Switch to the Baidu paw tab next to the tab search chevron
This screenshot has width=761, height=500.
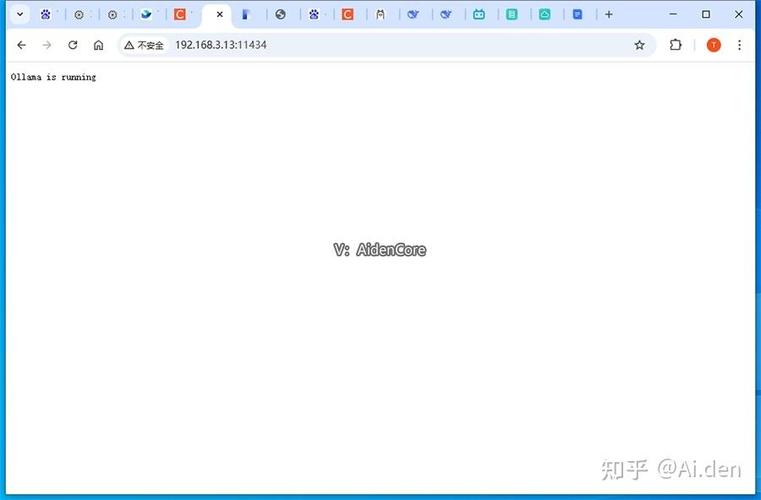[46, 15]
